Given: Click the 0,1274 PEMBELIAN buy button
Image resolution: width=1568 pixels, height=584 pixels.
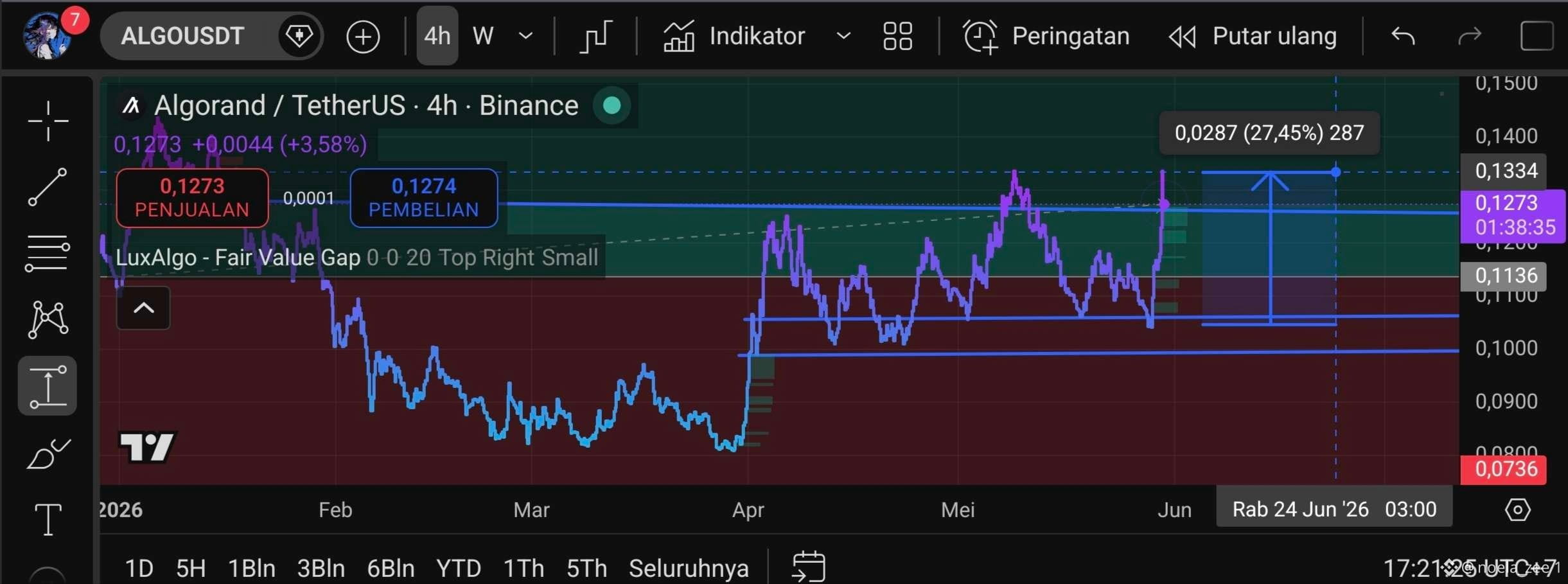Looking at the screenshot, I should 424,198.
